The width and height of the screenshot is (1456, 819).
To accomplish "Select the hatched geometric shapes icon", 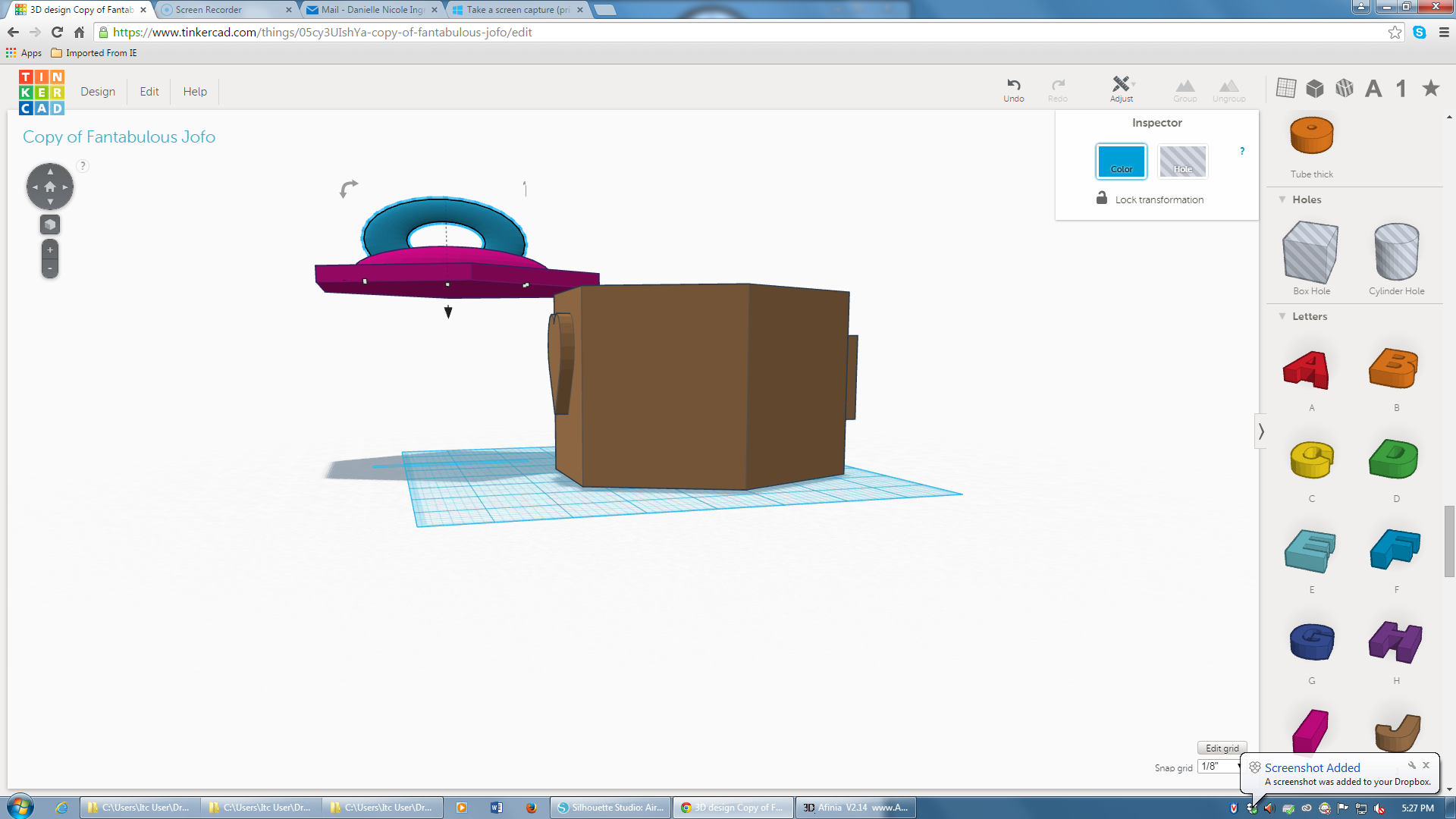I will click(1345, 88).
